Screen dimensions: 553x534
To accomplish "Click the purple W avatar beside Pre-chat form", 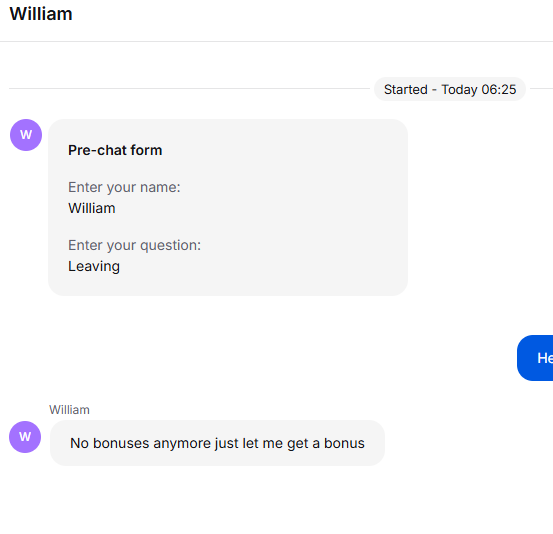I will (x=26, y=135).
